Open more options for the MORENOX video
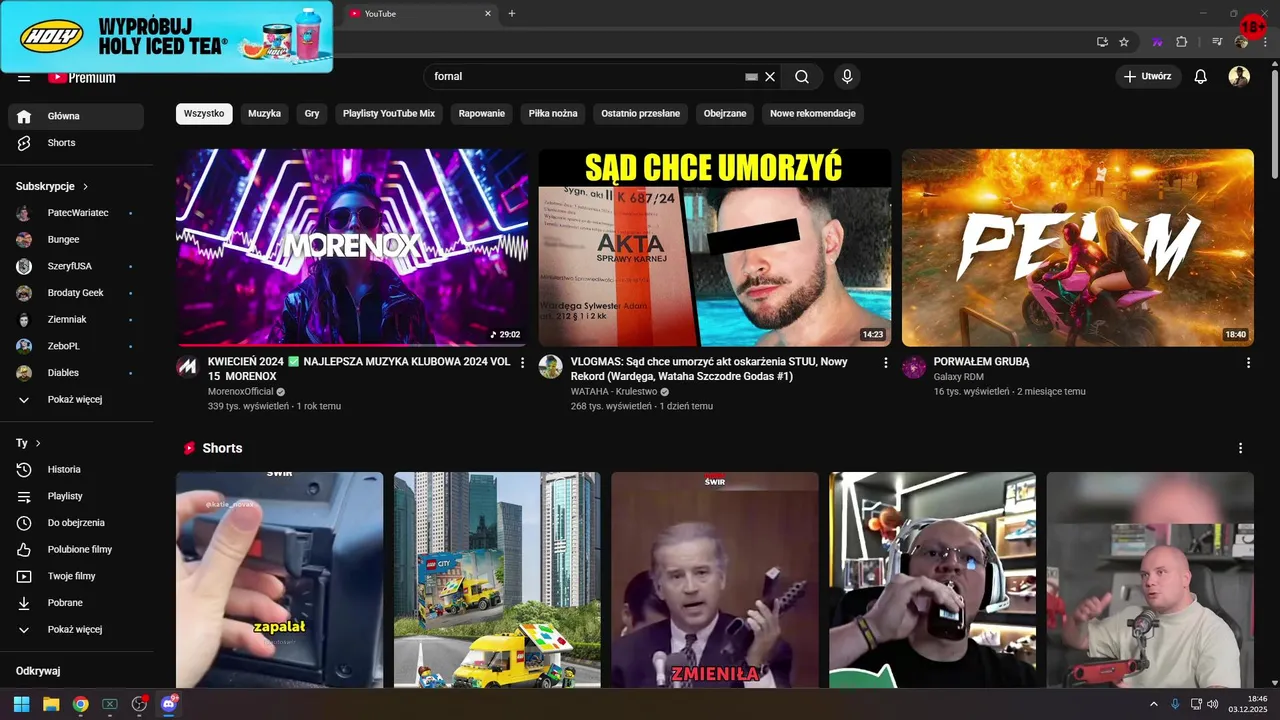The width and height of the screenshot is (1280, 720). pyautogui.click(x=522, y=362)
